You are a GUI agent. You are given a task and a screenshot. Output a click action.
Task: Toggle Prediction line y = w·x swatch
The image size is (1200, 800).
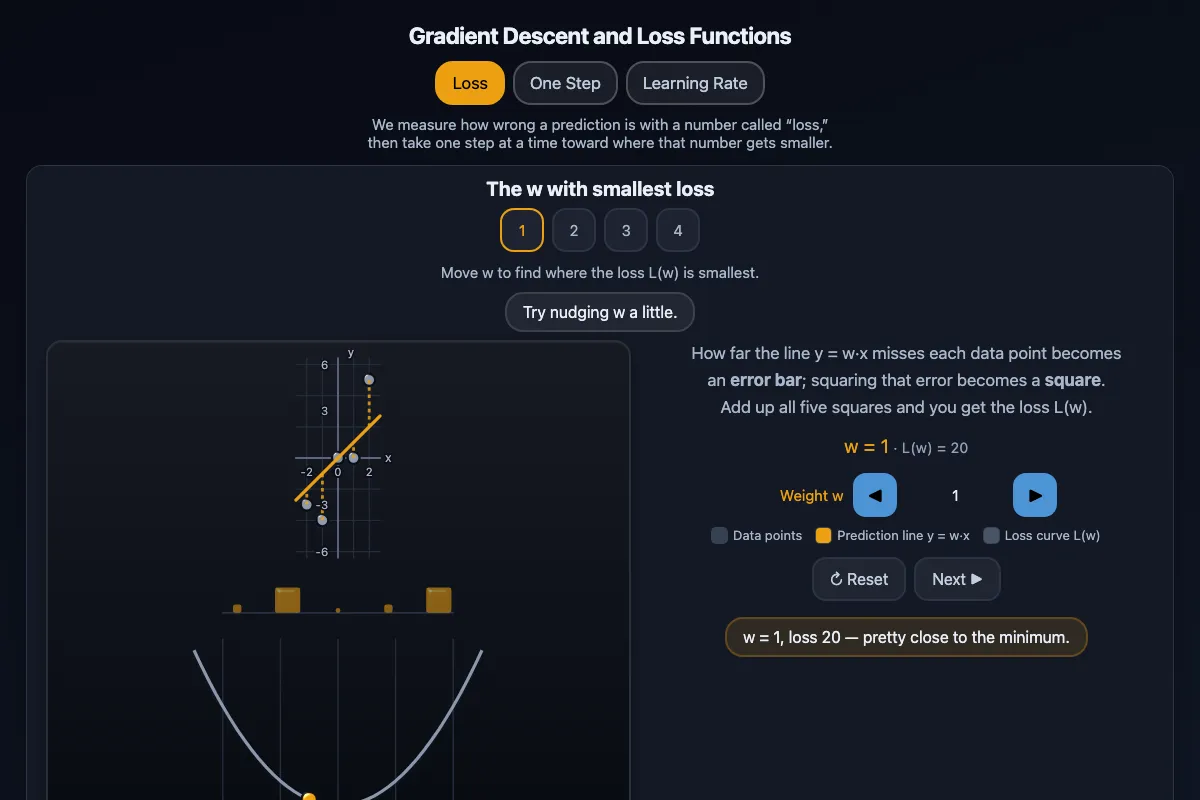click(823, 535)
